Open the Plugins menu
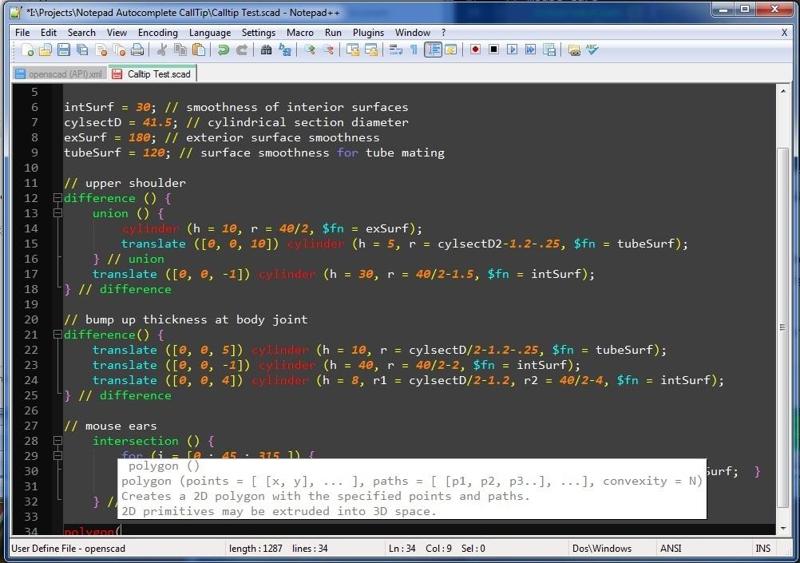800x563 pixels. click(x=368, y=32)
